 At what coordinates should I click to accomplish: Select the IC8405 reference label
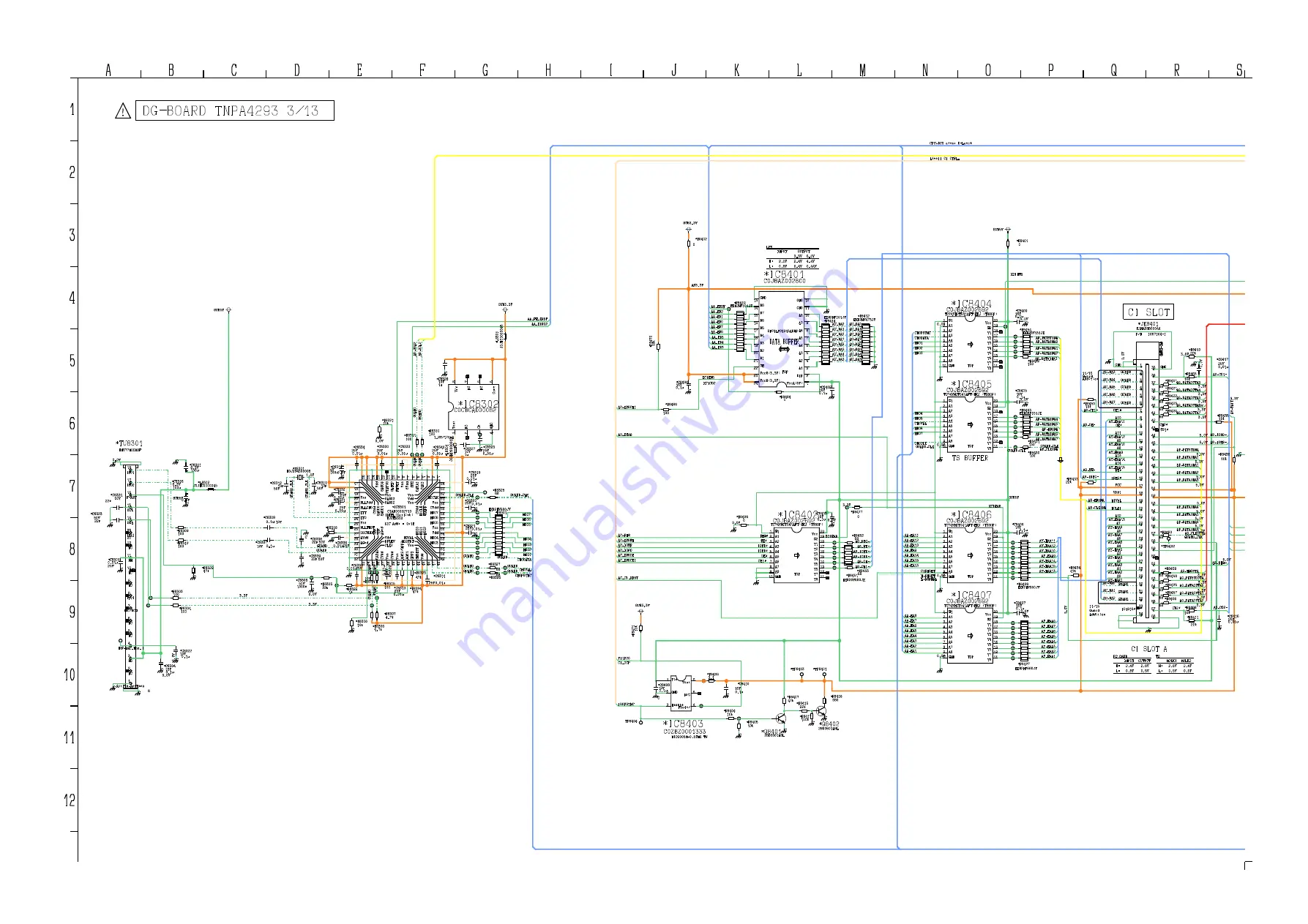point(971,384)
